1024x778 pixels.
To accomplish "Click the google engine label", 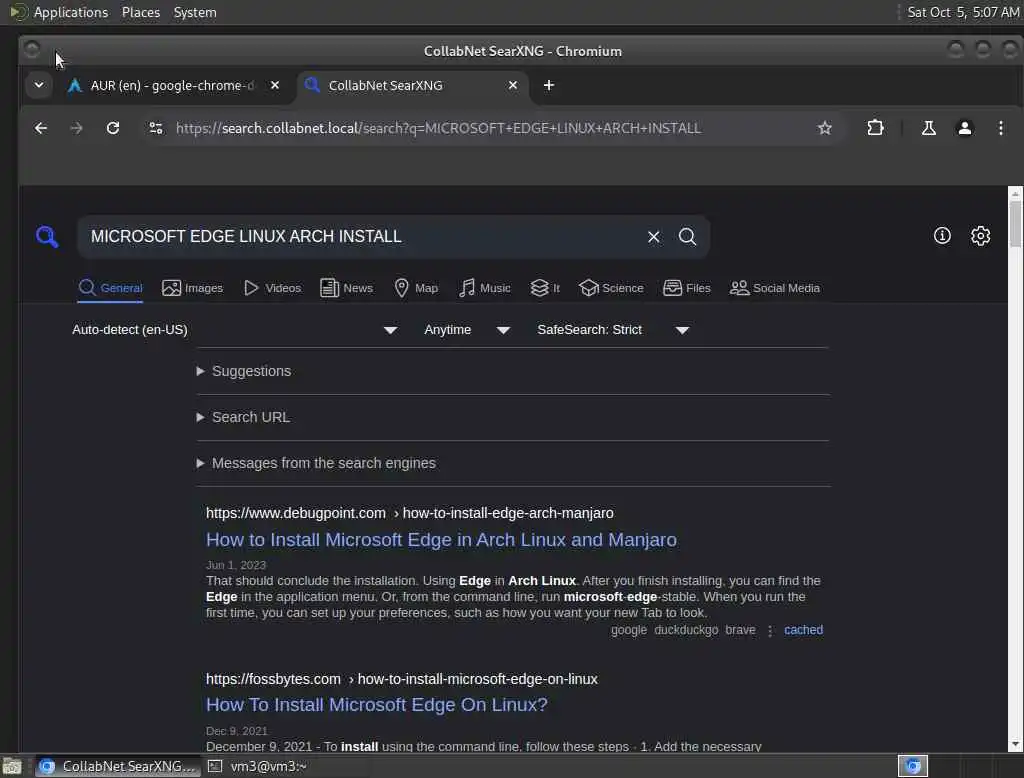I will click(x=629, y=630).
